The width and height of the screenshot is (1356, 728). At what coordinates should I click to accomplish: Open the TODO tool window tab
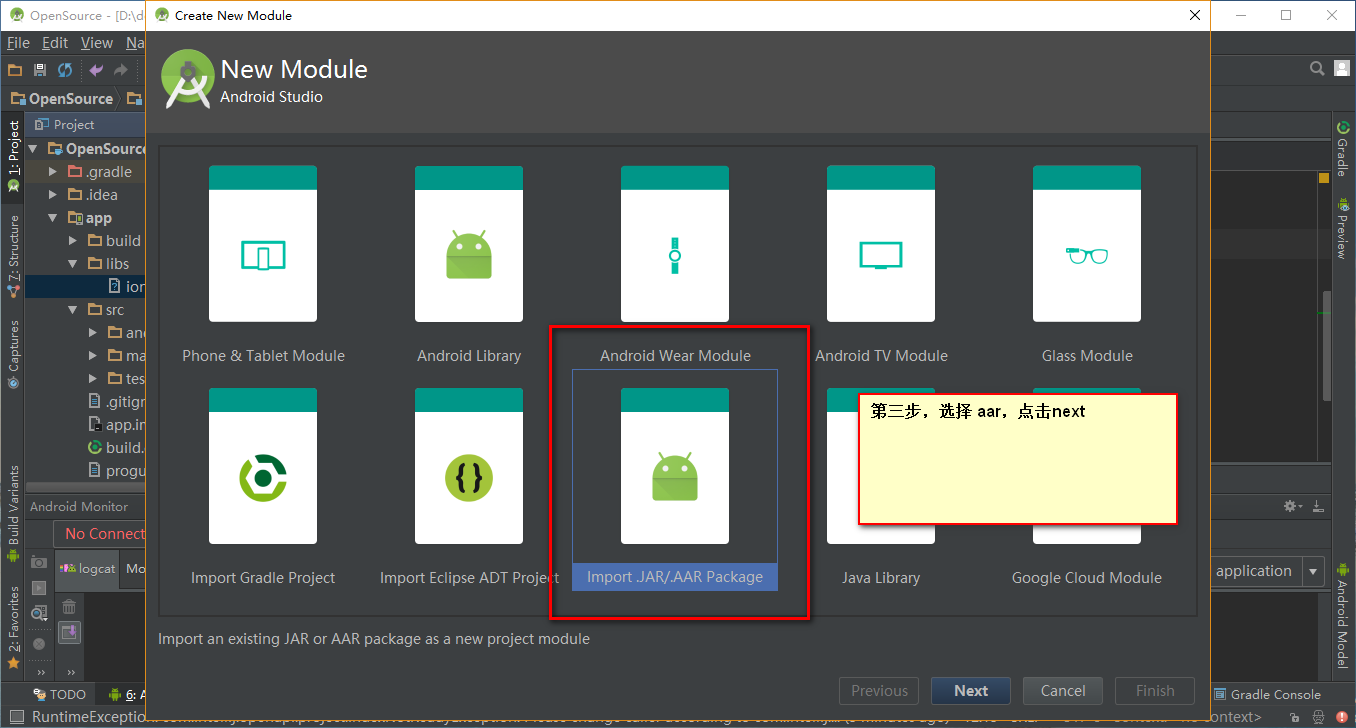(60, 694)
